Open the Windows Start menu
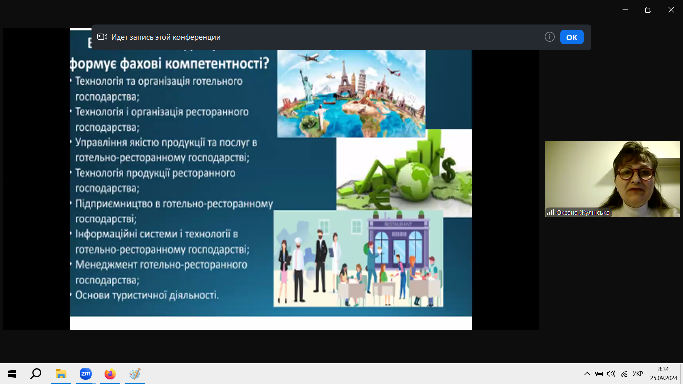 point(12,374)
